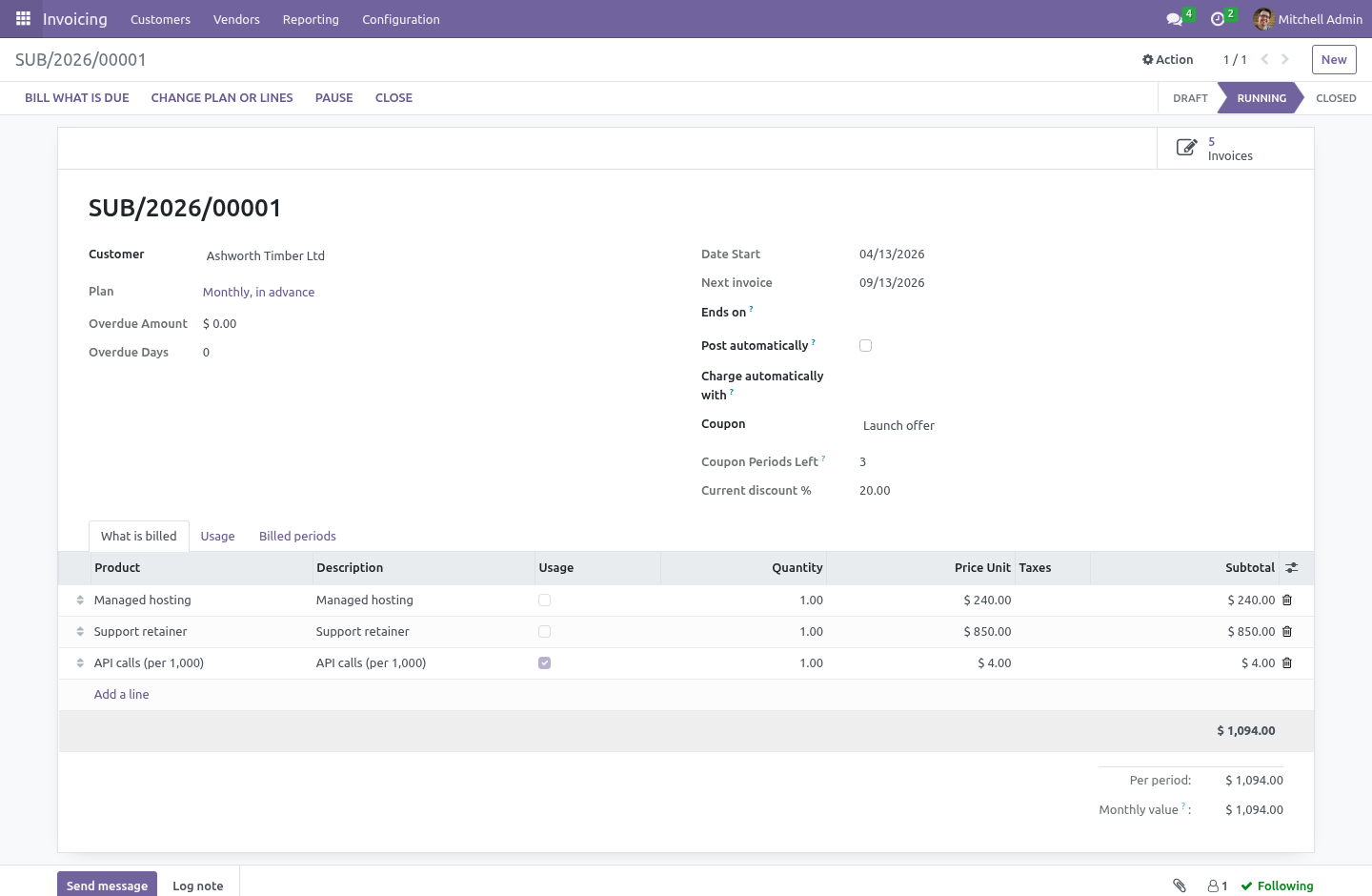Open the Action dropdown

click(1167, 59)
